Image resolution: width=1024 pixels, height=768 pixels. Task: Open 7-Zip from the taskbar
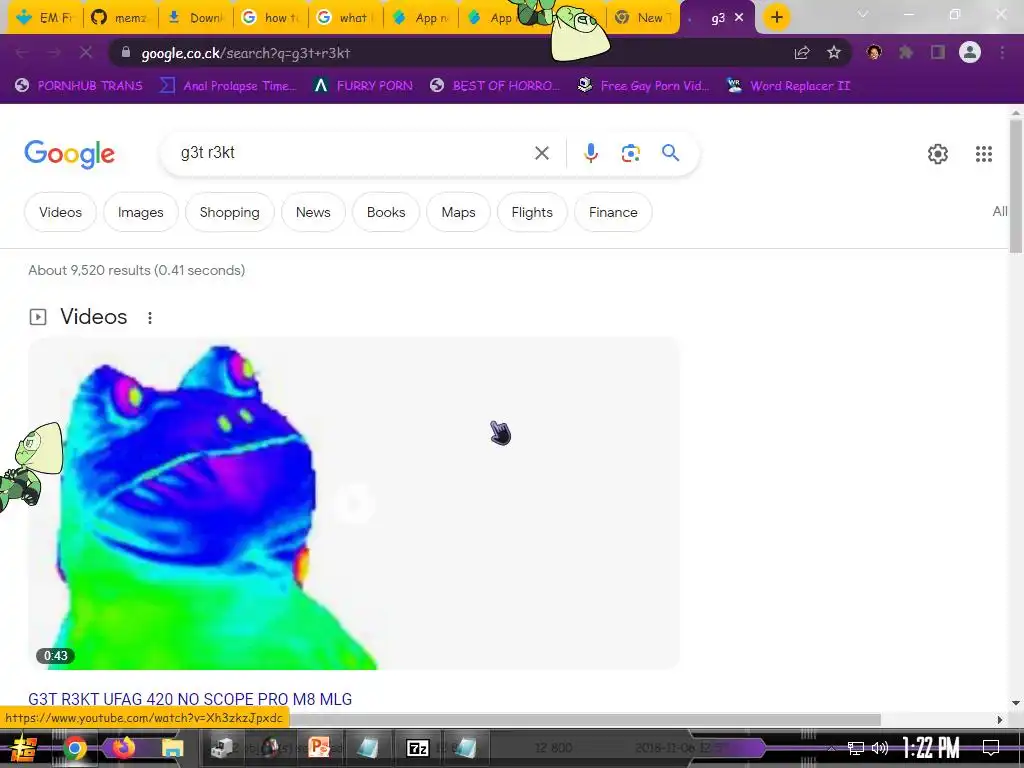pos(417,748)
